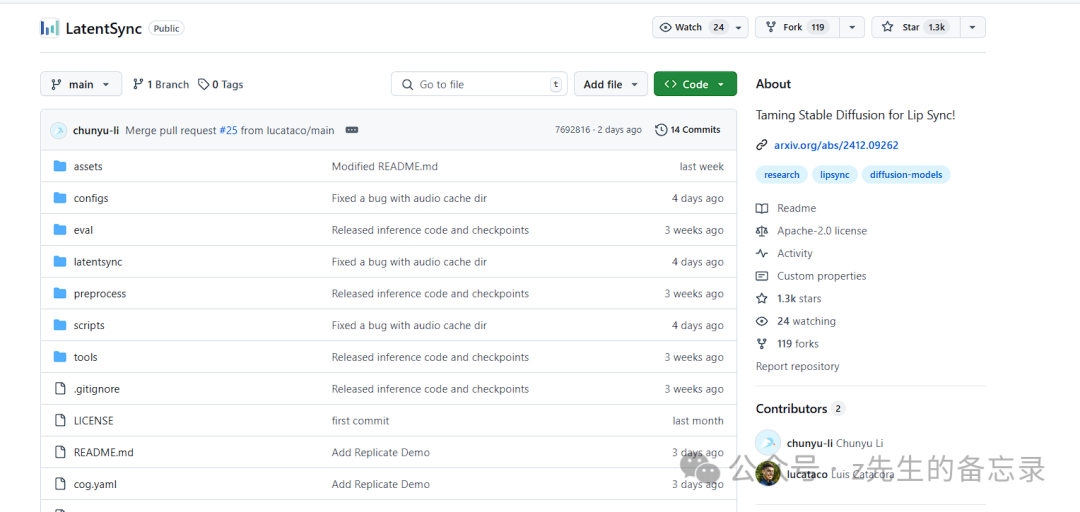Click the Activity pulse icon

[762, 253]
